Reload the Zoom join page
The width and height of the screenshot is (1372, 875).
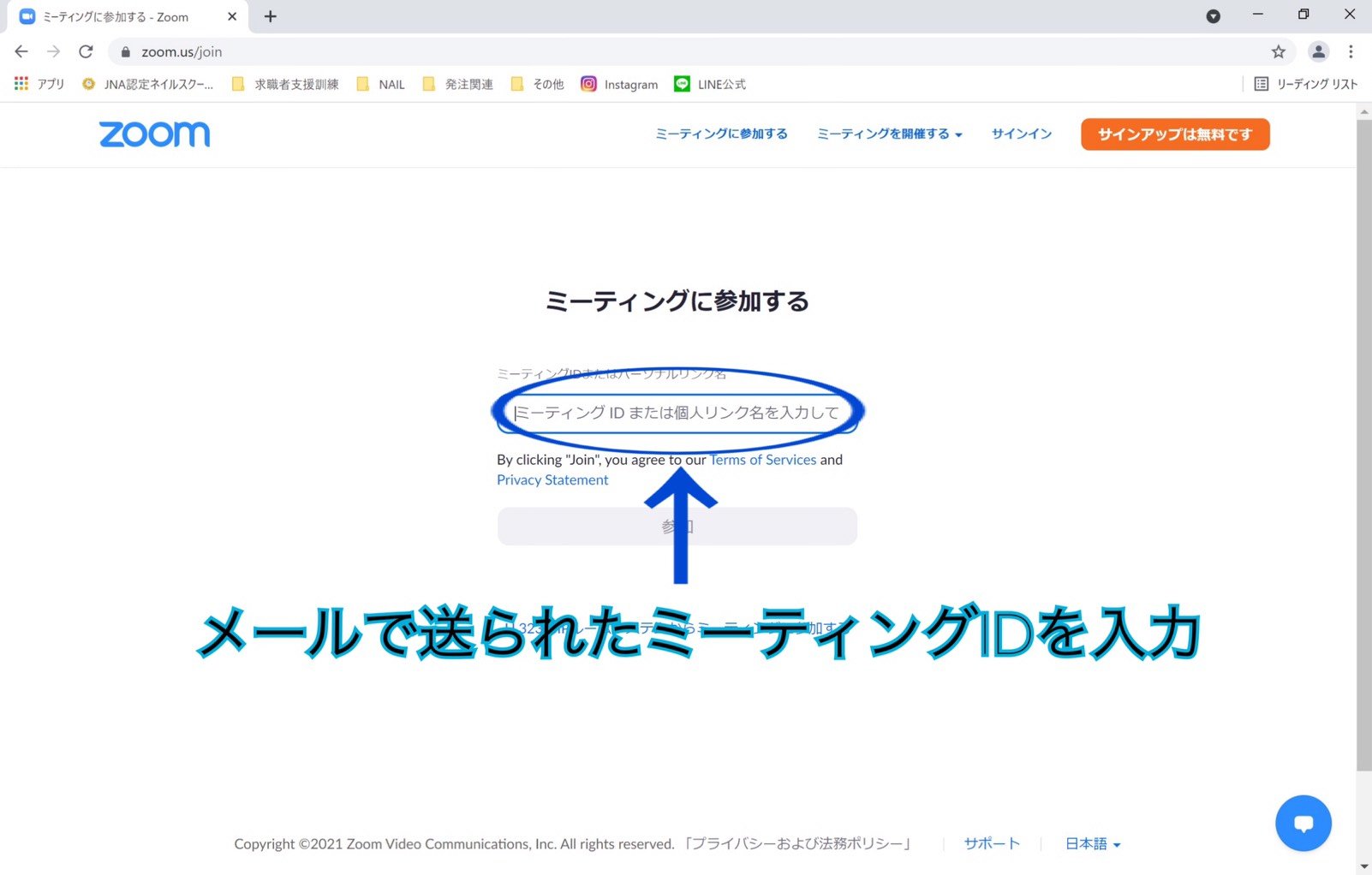86,51
